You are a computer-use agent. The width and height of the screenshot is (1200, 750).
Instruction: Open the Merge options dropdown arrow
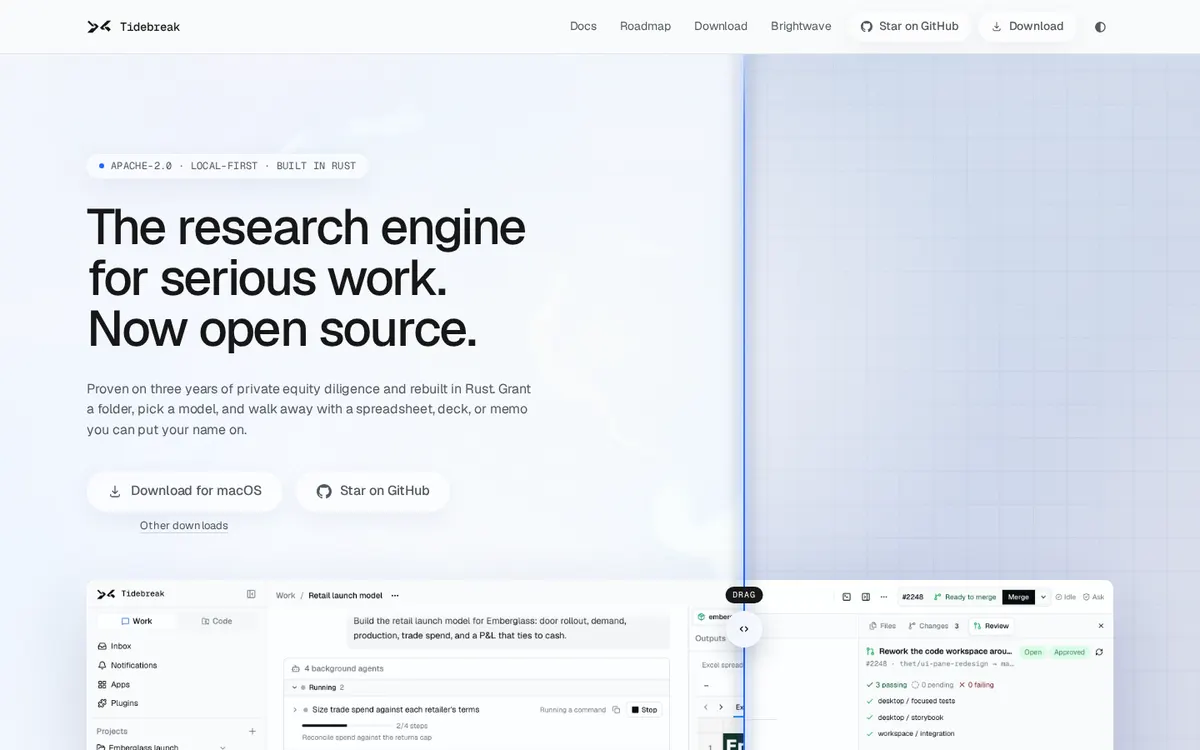coord(1044,597)
